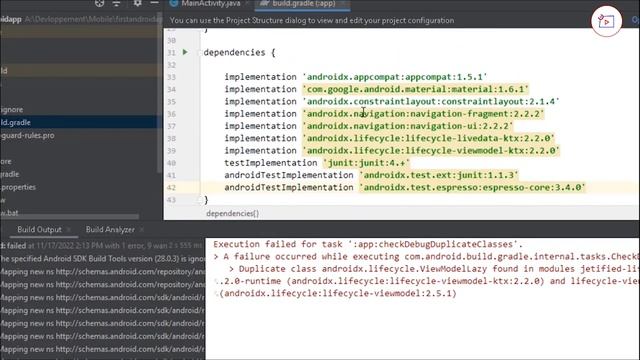The height and width of the screenshot is (360, 640).
Task: Click the constraintlayout:2.1.4 dependency string
Action: point(431,101)
